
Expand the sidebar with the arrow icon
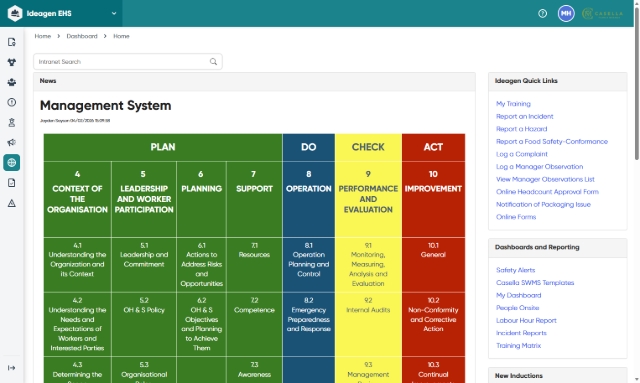11,368
